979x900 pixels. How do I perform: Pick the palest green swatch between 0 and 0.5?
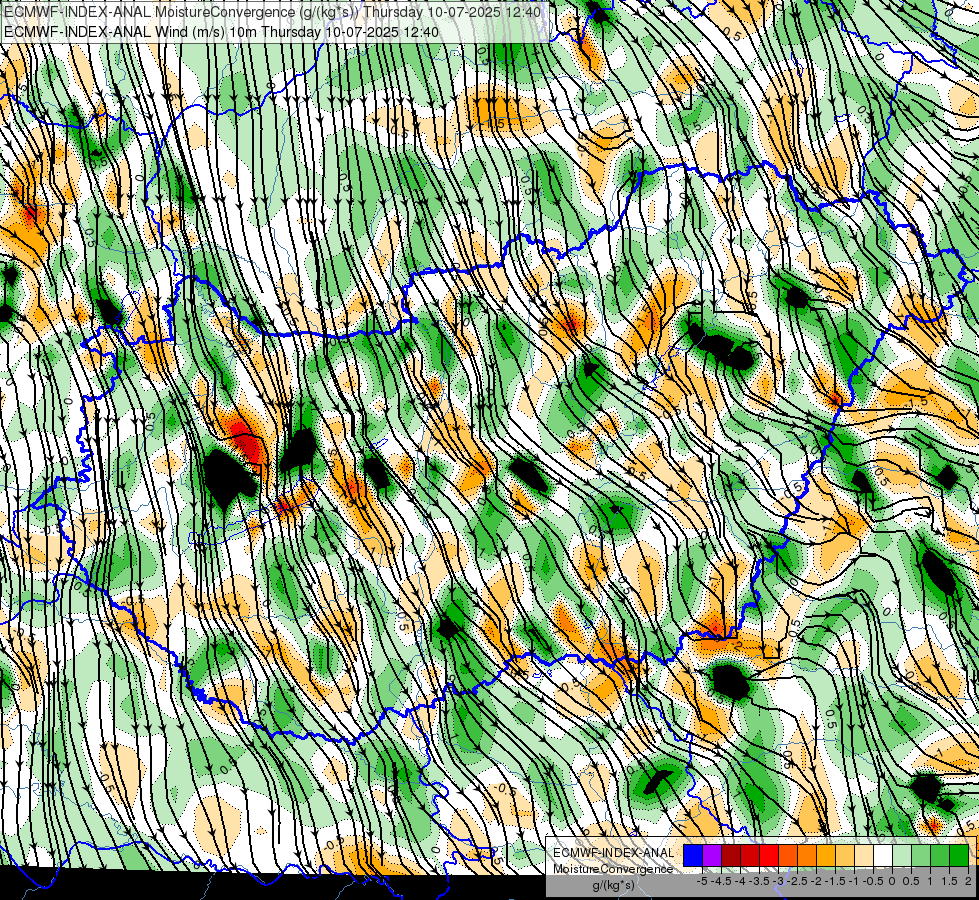[x=902, y=855]
